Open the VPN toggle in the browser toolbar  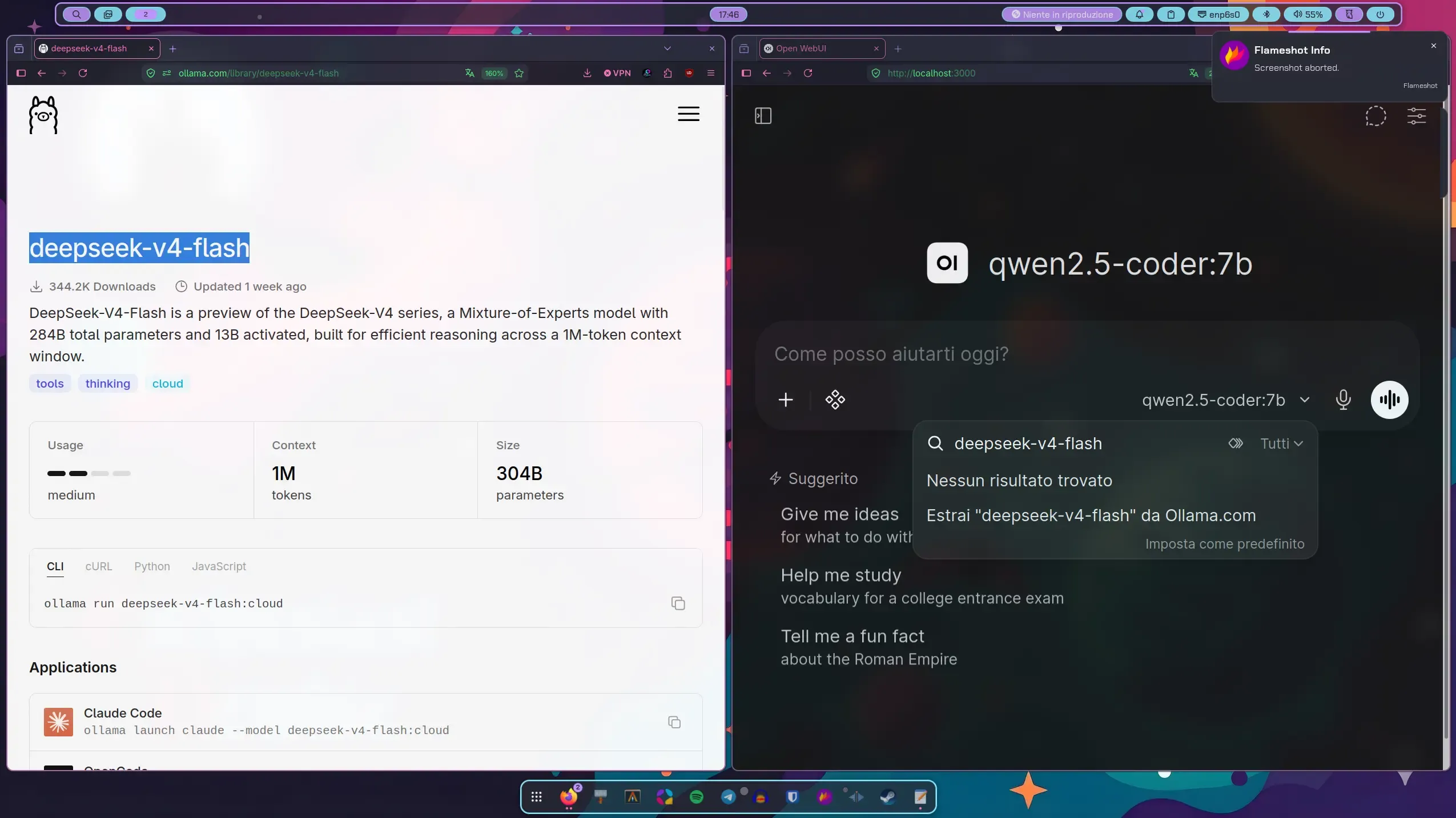tap(617, 73)
